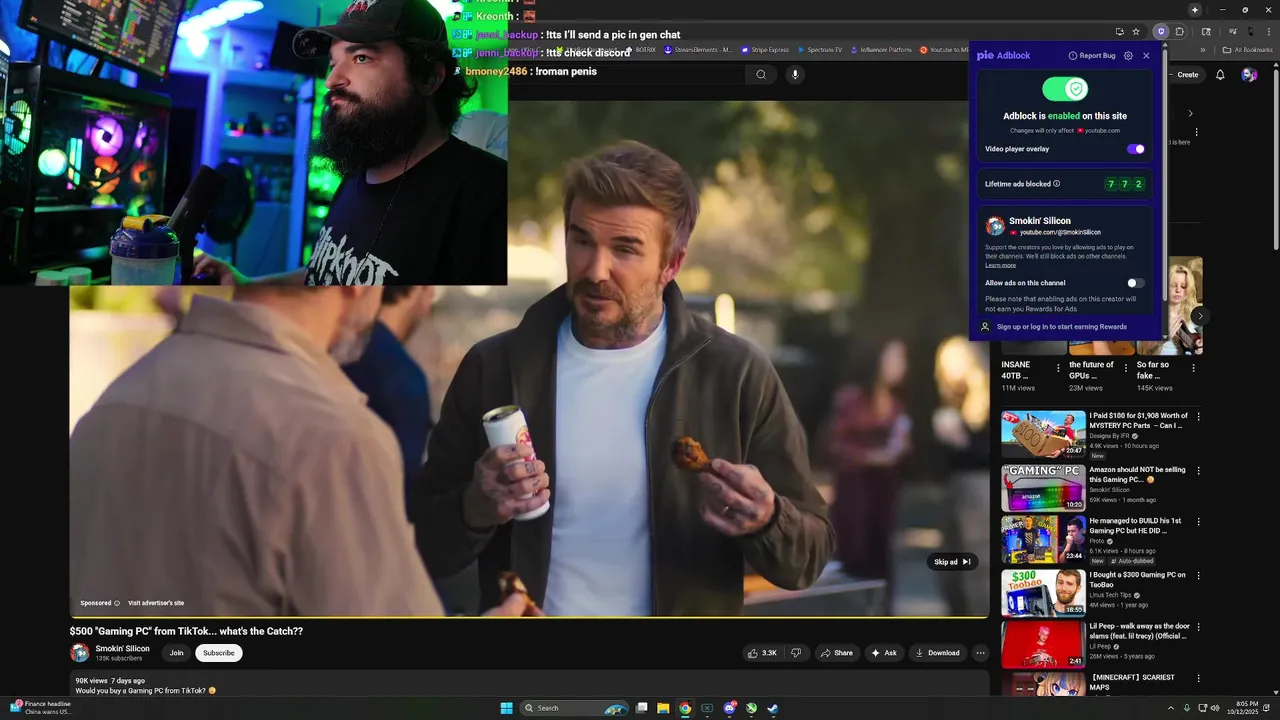Screen dimensions: 1280x720
Task: Click the Pie Adblock extension icon in toolbar
Action: pos(1161,32)
